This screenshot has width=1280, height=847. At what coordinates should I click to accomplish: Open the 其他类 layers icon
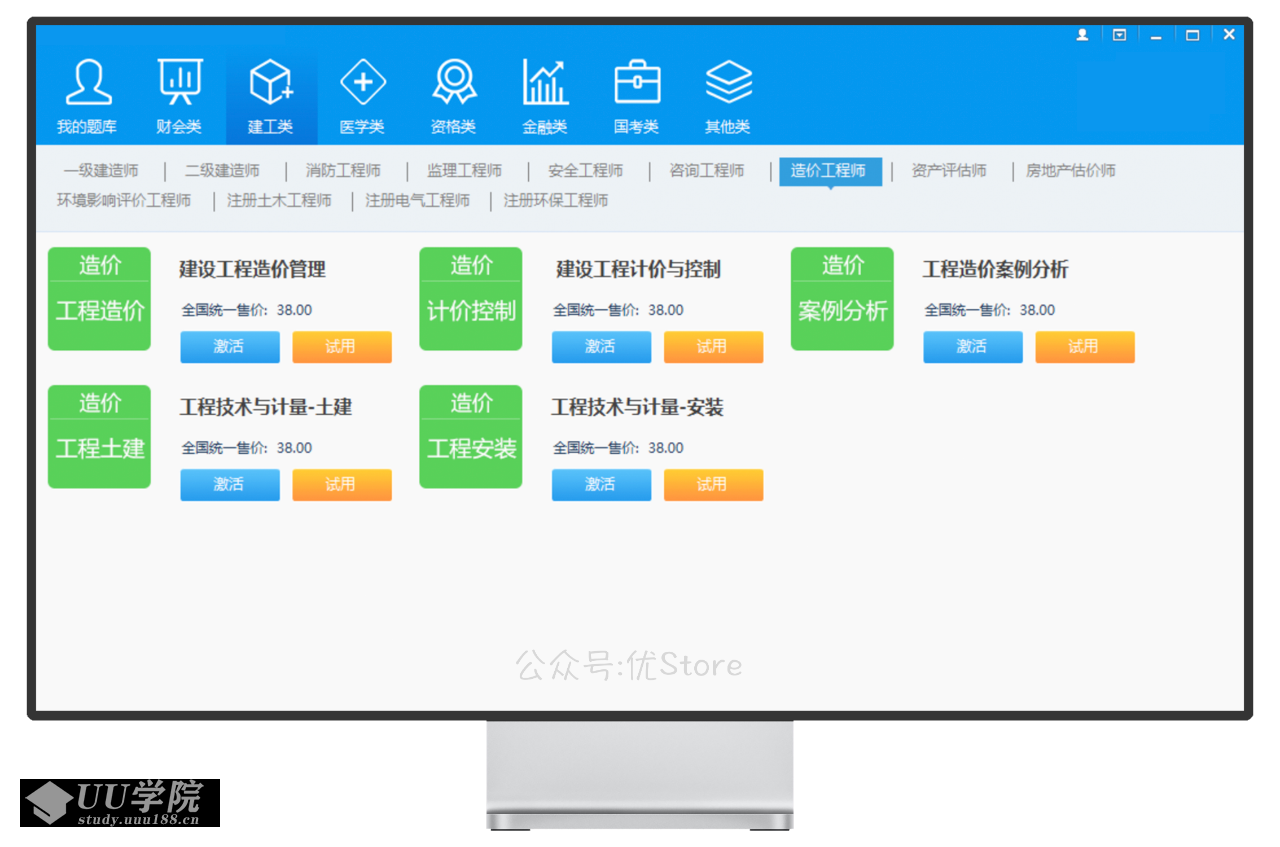728,82
